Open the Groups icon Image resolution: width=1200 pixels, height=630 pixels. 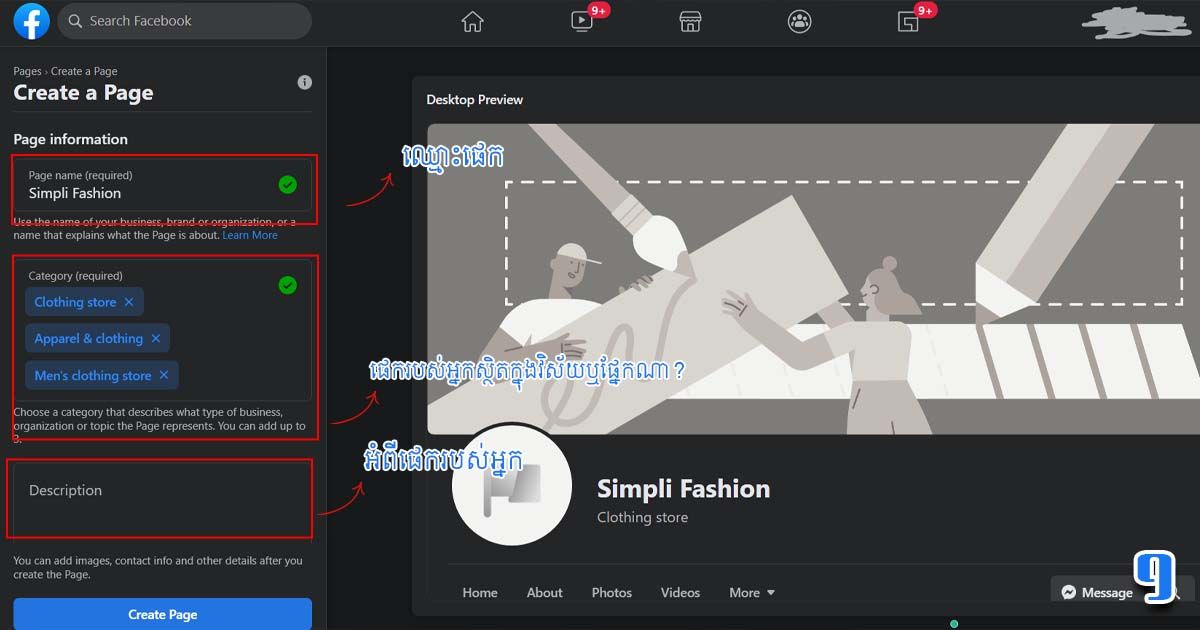tap(799, 22)
